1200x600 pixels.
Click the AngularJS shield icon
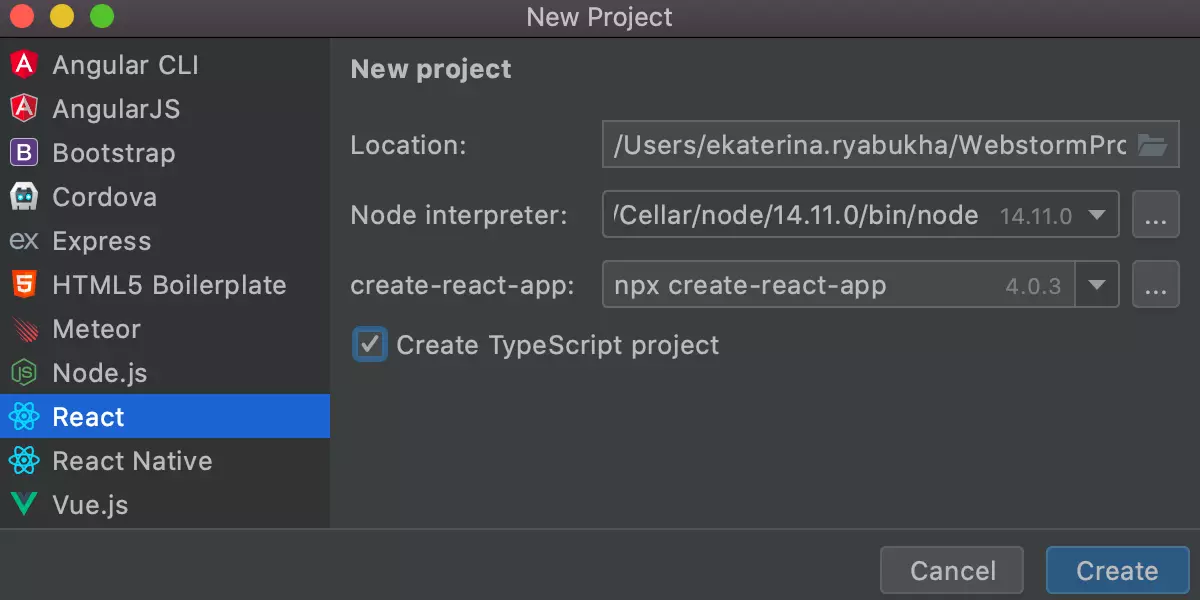[x=24, y=109]
